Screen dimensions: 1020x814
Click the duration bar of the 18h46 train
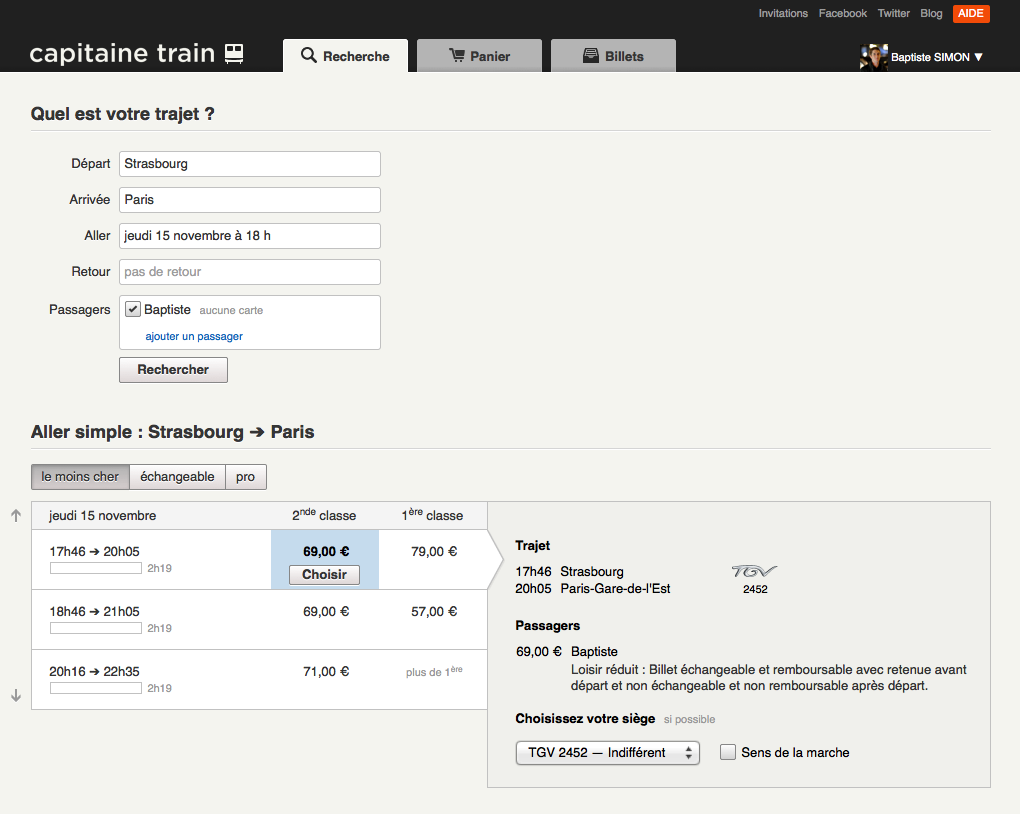tap(96, 628)
